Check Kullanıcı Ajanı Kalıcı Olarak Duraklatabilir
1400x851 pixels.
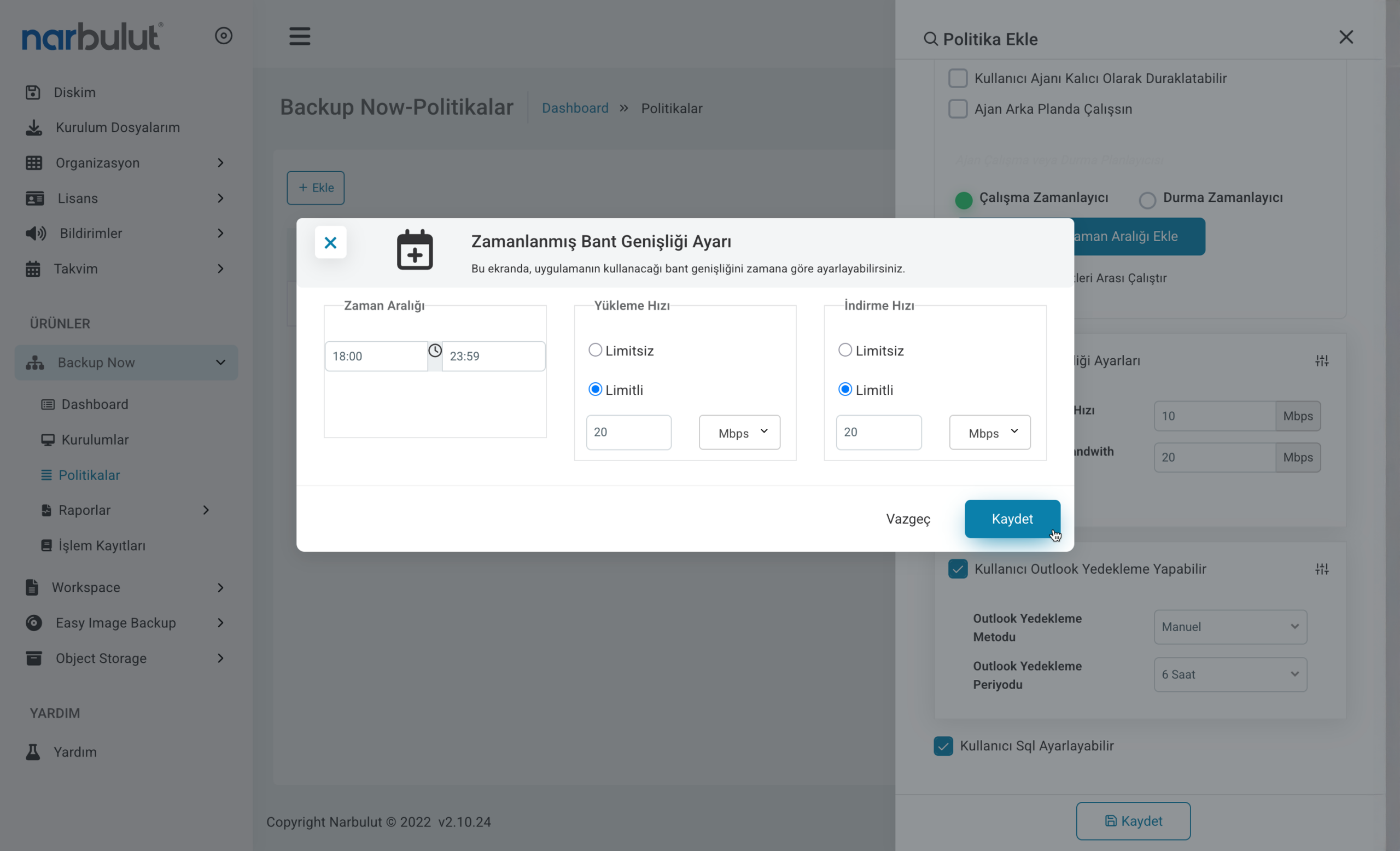pos(958,78)
